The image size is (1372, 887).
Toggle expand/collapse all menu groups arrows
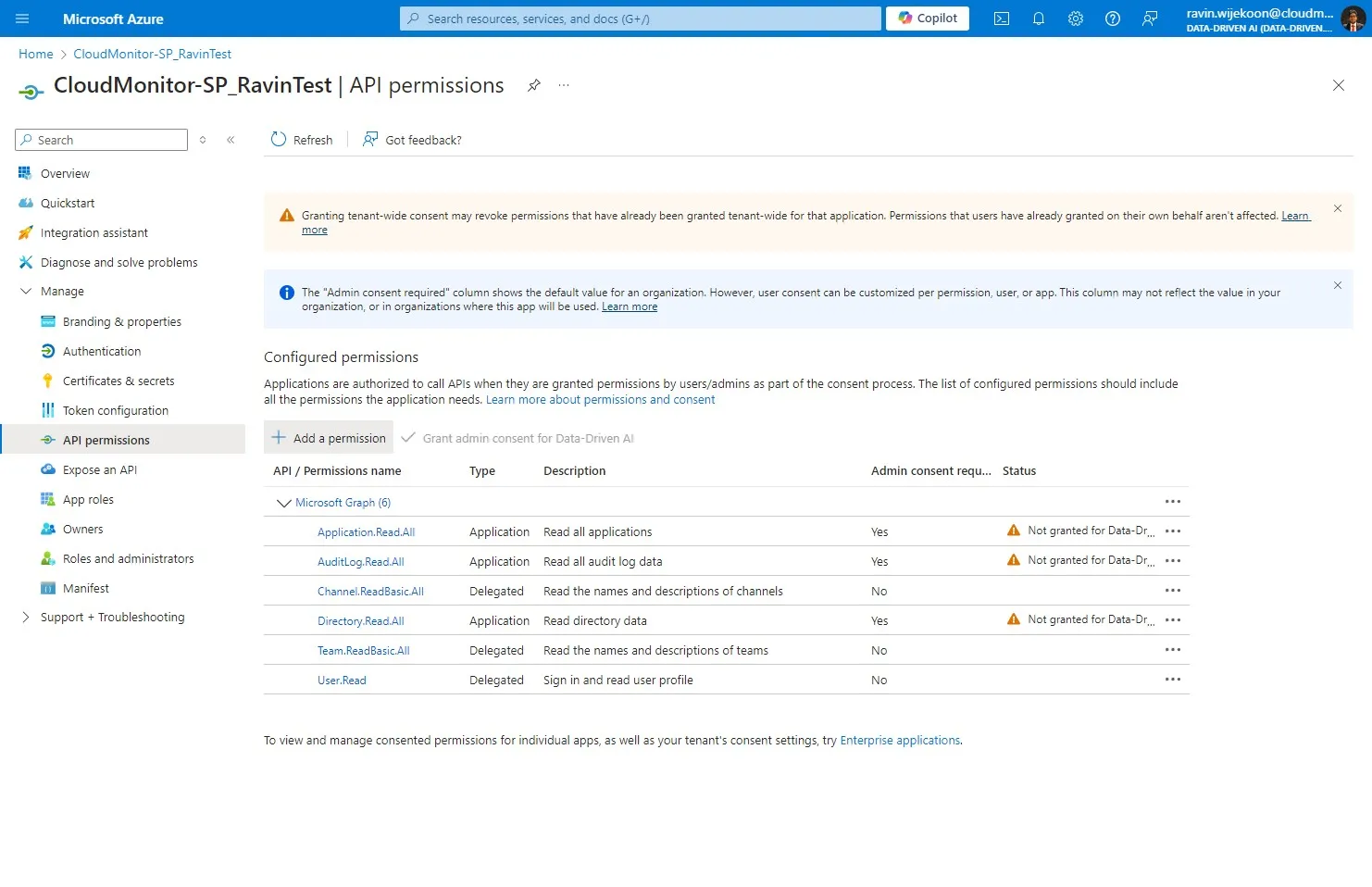203,140
